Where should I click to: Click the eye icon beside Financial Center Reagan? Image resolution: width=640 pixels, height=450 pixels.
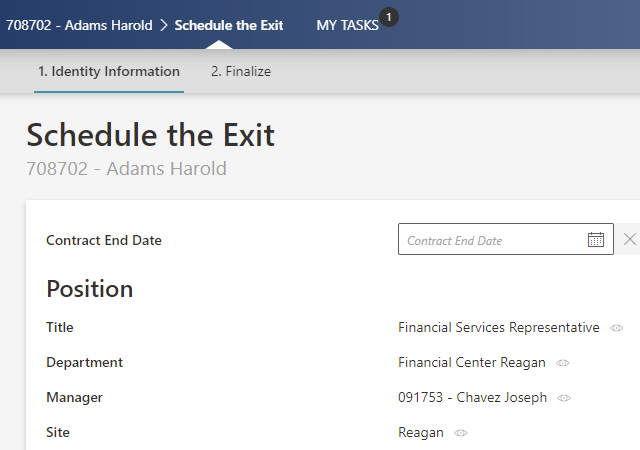click(563, 363)
